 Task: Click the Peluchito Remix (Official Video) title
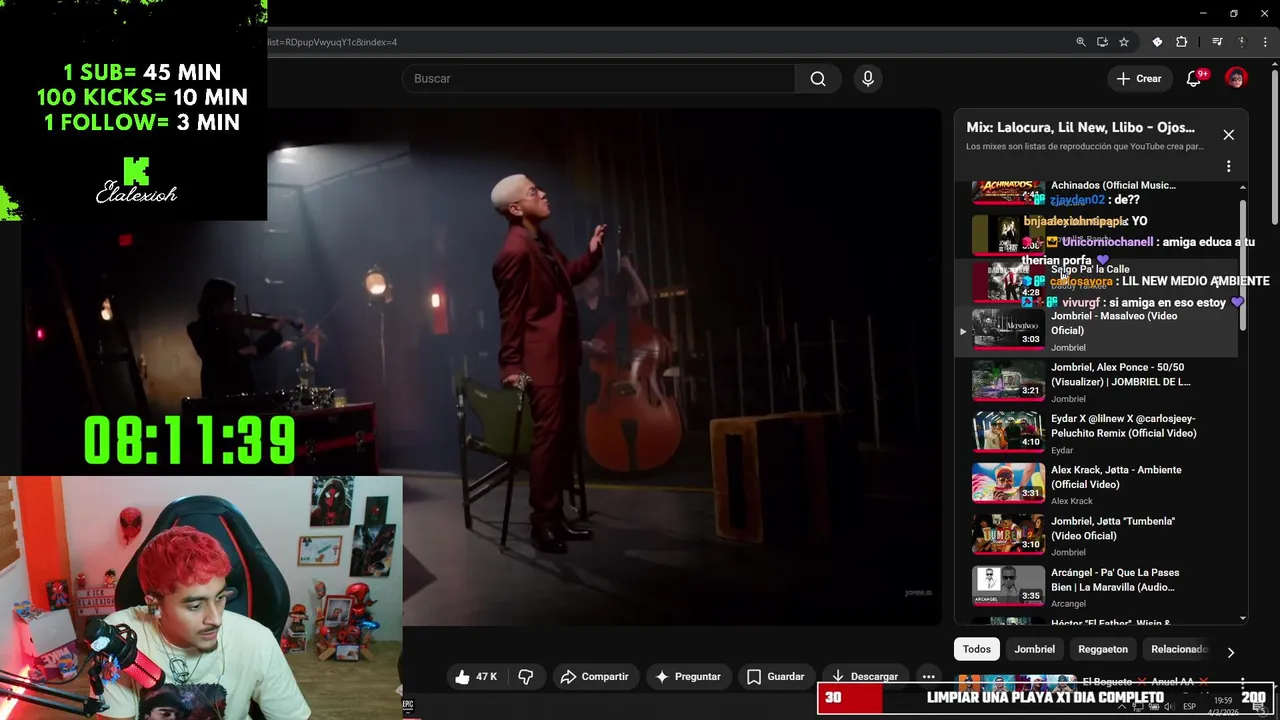point(1123,426)
